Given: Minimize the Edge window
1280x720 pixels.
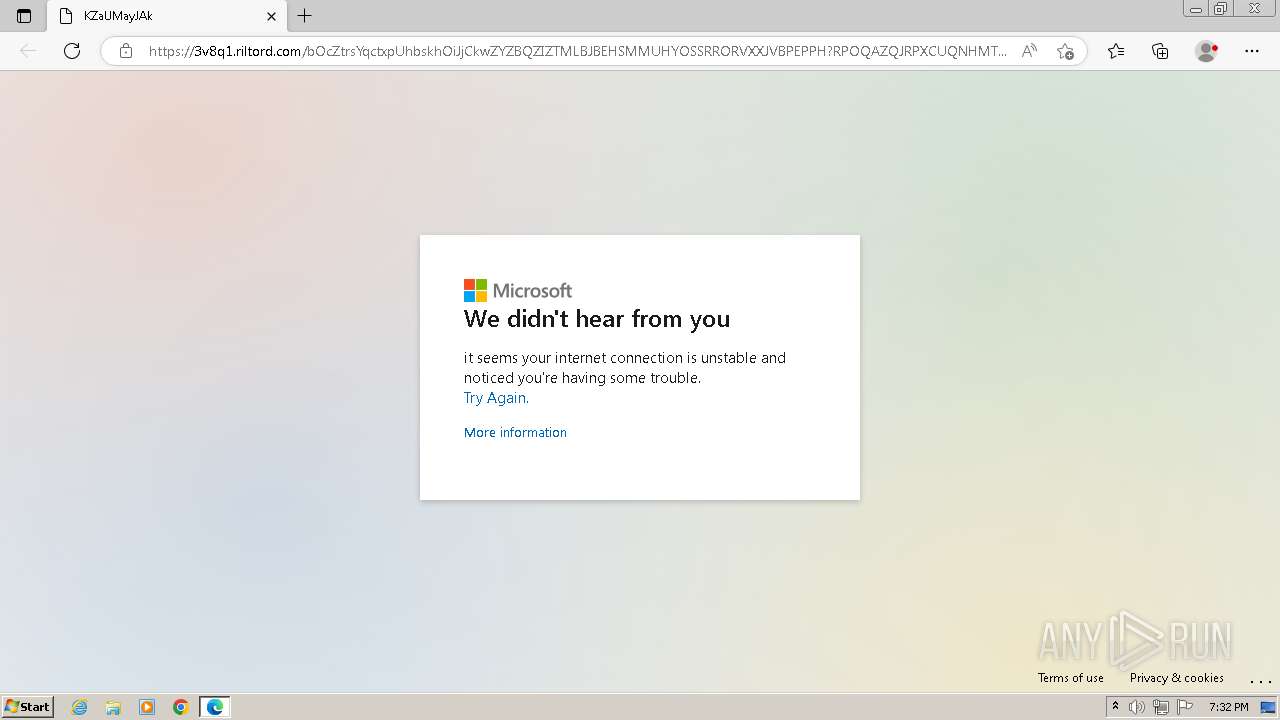Looking at the screenshot, I should coord(1196,9).
